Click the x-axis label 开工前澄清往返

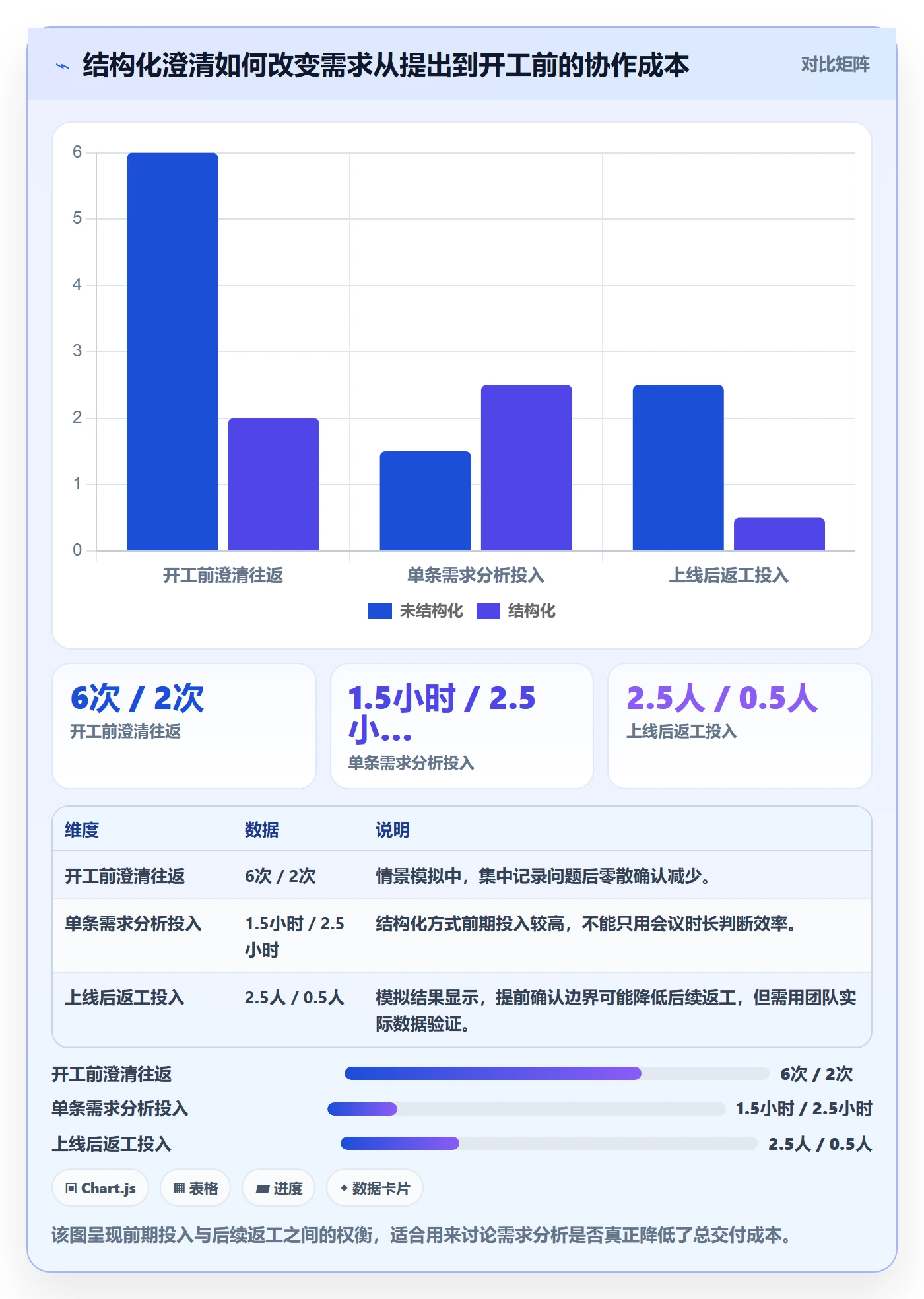(223, 576)
